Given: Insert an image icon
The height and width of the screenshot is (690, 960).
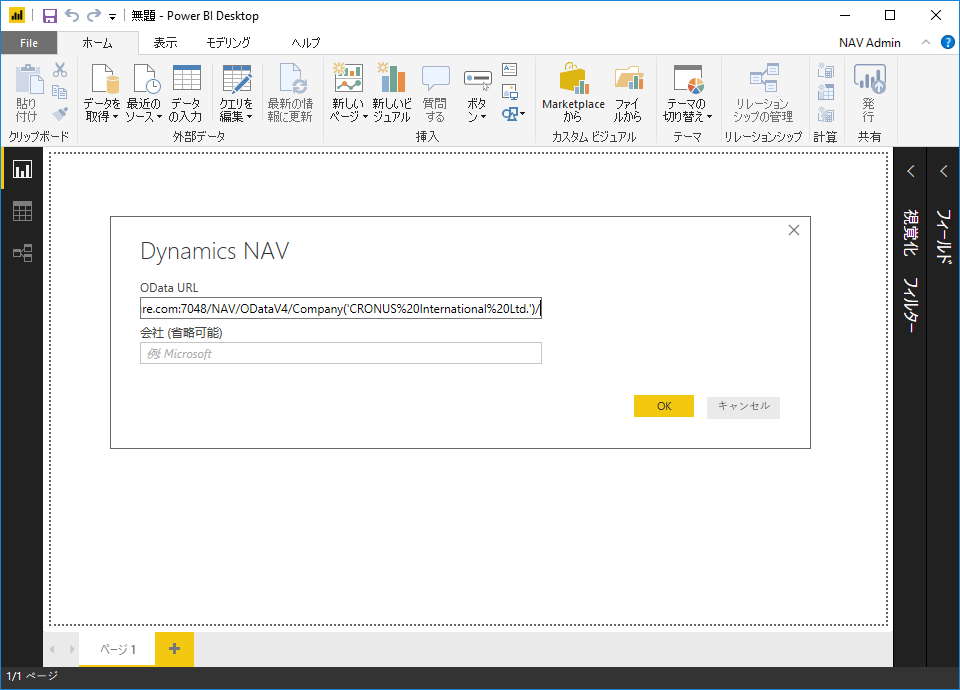Looking at the screenshot, I should (x=509, y=92).
